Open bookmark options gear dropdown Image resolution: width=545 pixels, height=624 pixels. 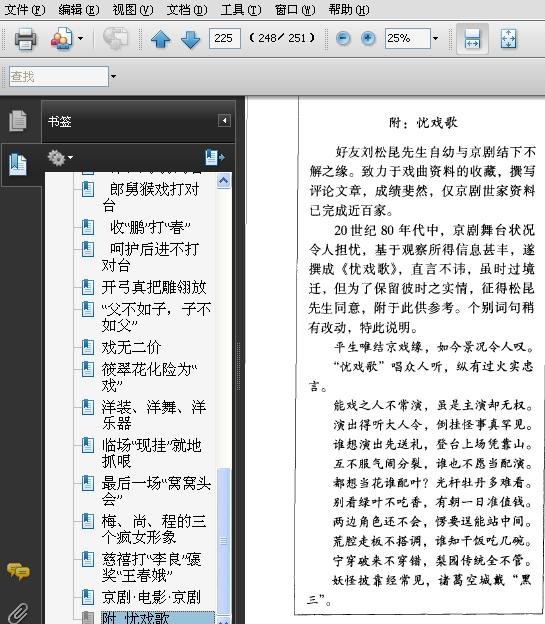pos(60,158)
